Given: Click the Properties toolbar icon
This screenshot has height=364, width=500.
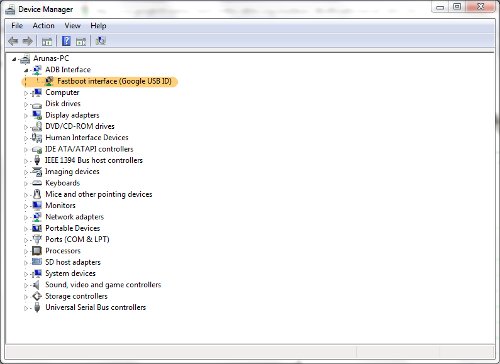Looking at the screenshot, I should (x=81, y=42).
